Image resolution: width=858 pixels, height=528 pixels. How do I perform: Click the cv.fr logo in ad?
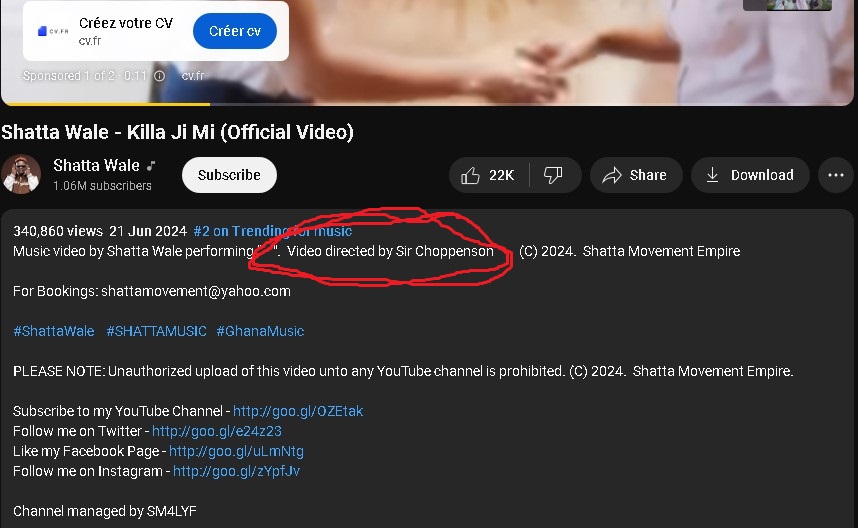53,31
